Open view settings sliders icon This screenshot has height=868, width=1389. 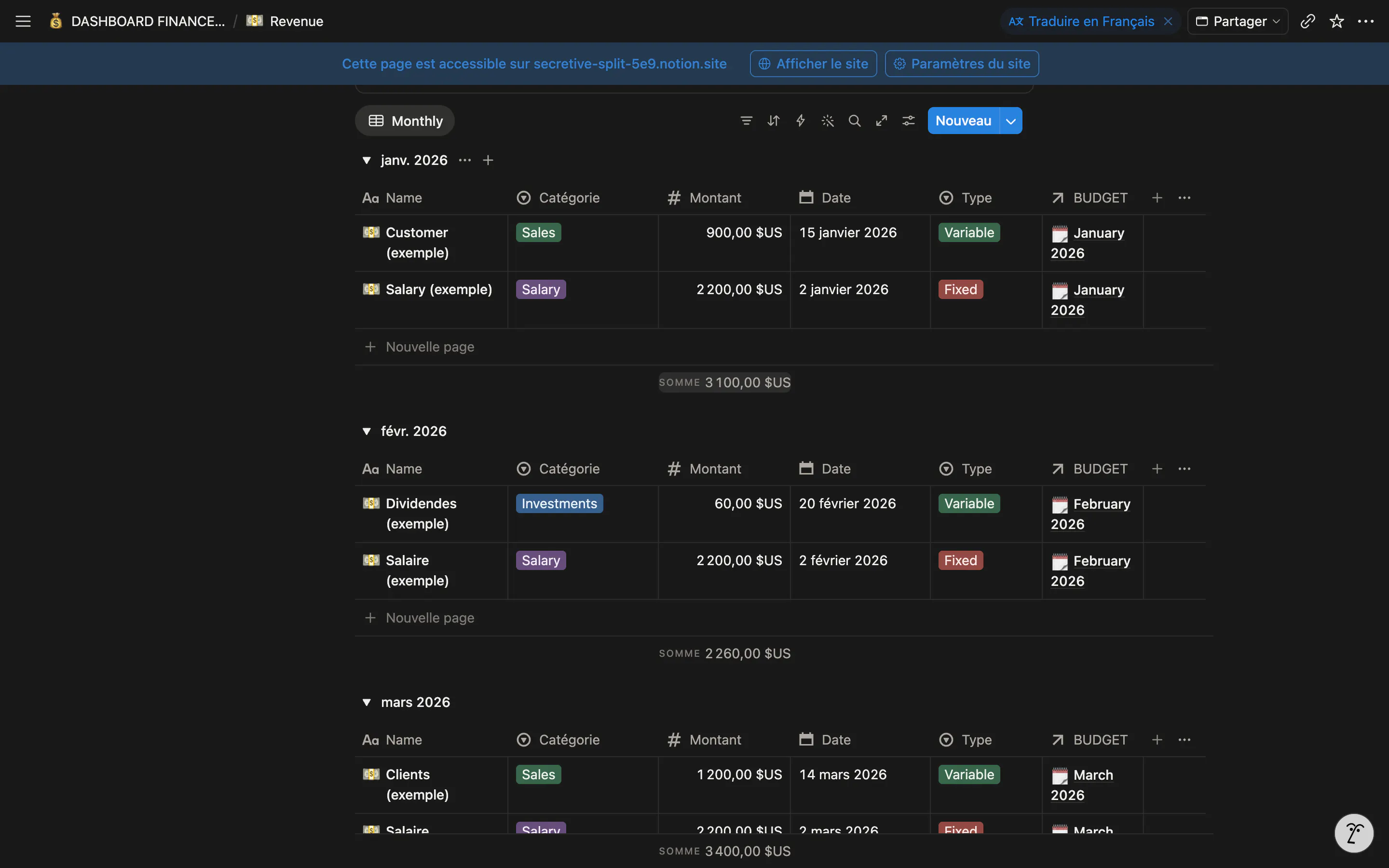pyautogui.click(x=909, y=121)
